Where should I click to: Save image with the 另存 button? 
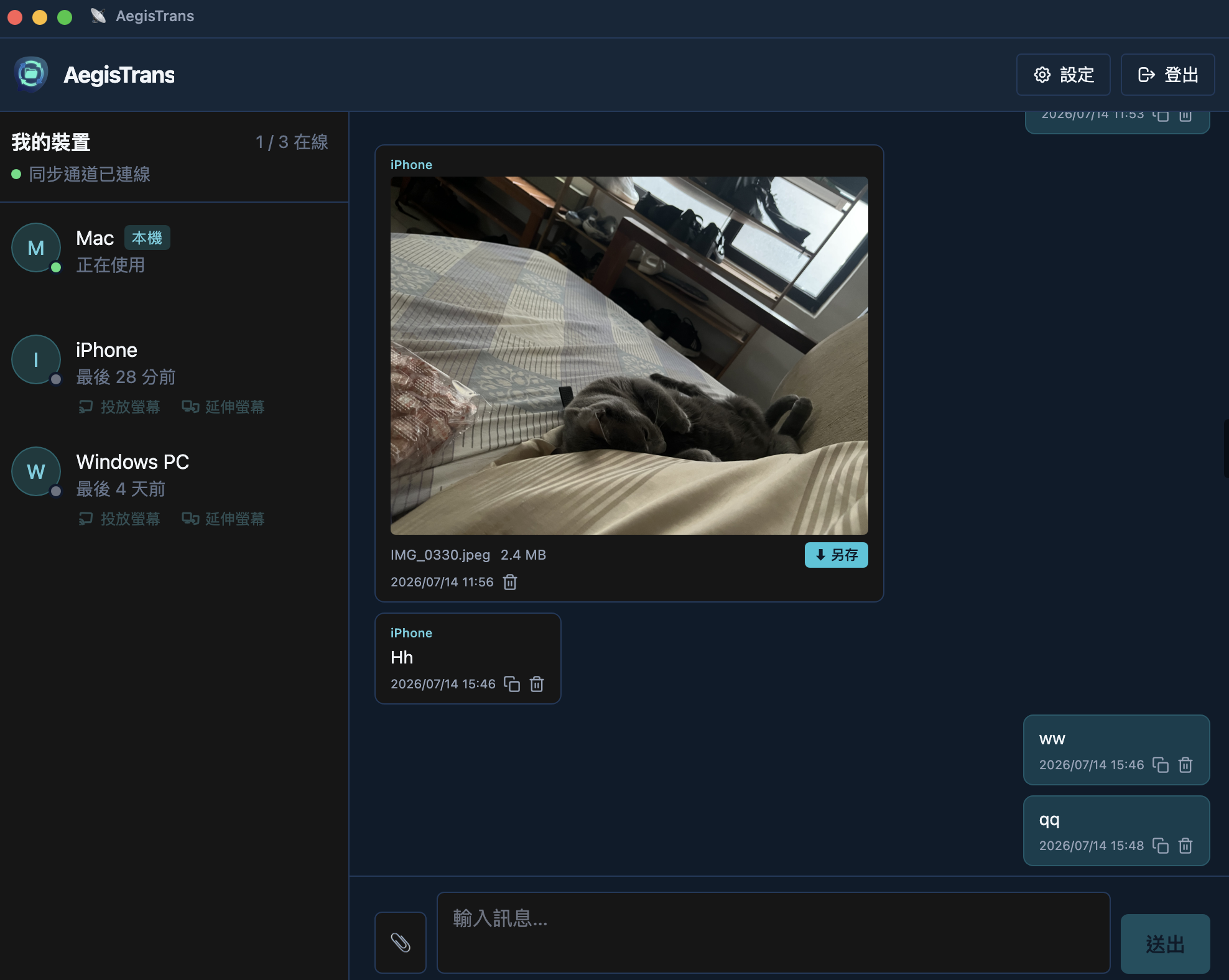pyautogui.click(x=837, y=555)
